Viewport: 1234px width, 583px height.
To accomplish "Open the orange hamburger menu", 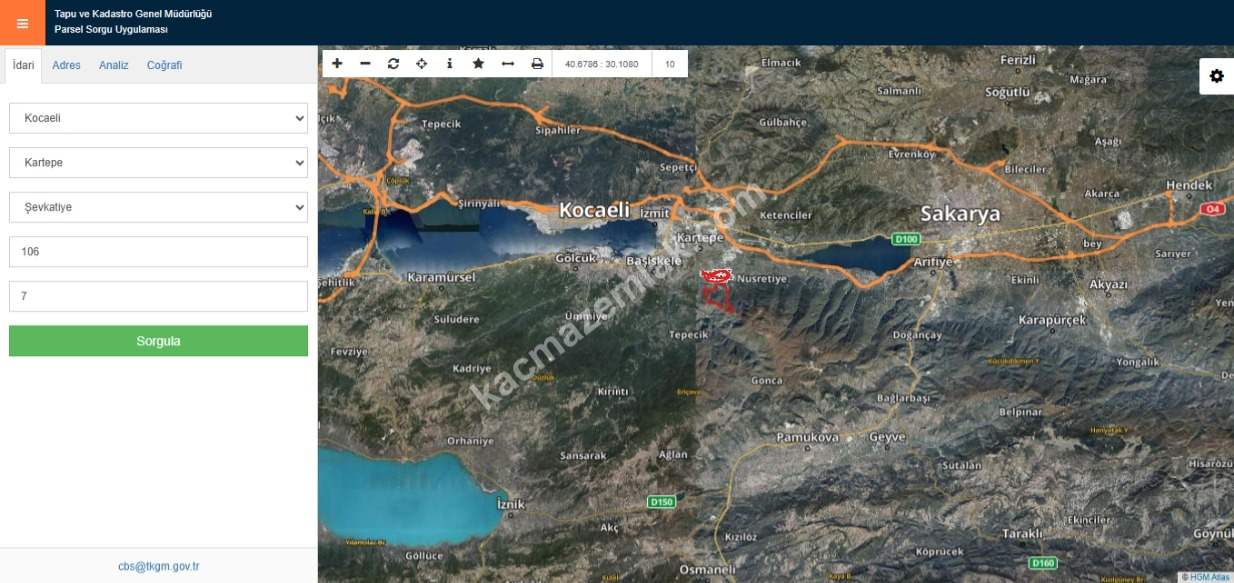I will pos(22,23).
